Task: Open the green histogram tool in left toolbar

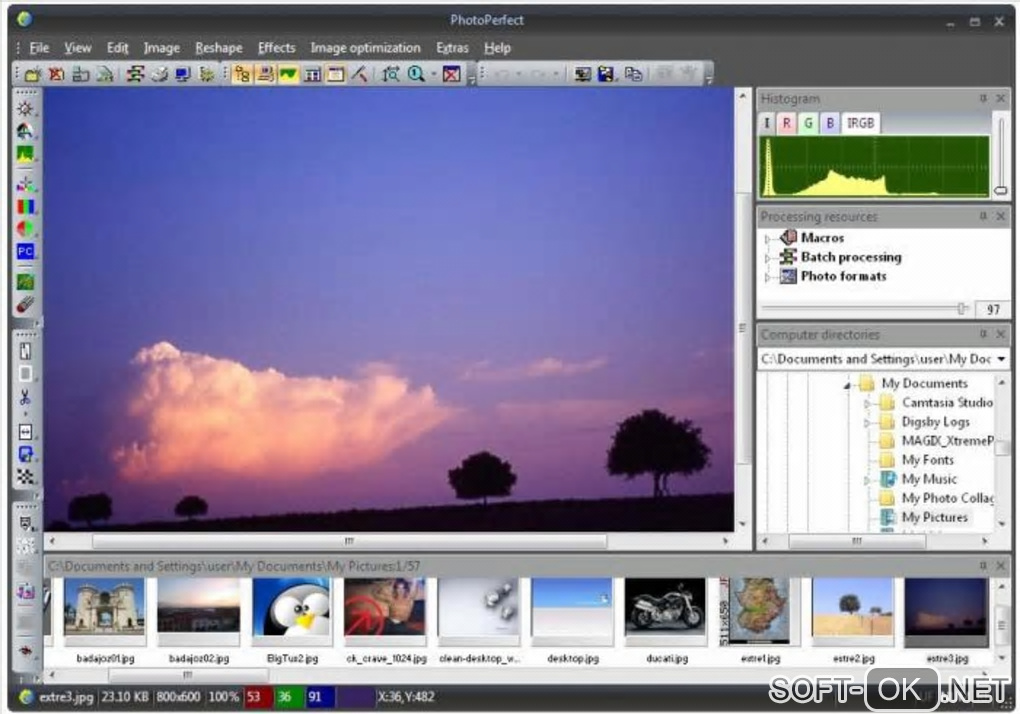Action: (x=25, y=154)
